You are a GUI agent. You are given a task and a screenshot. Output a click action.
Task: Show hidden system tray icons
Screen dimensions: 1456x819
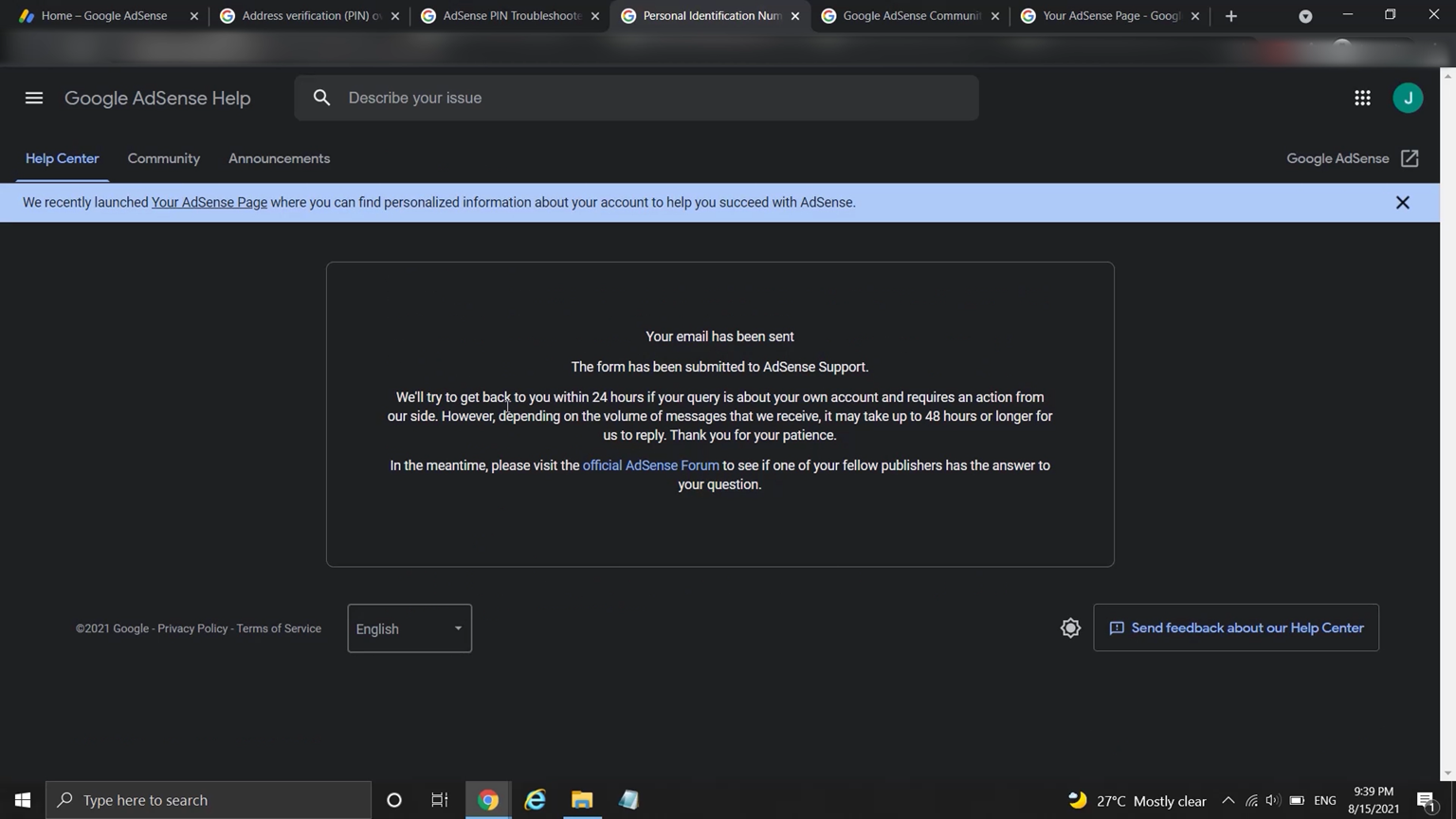coord(1228,801)
